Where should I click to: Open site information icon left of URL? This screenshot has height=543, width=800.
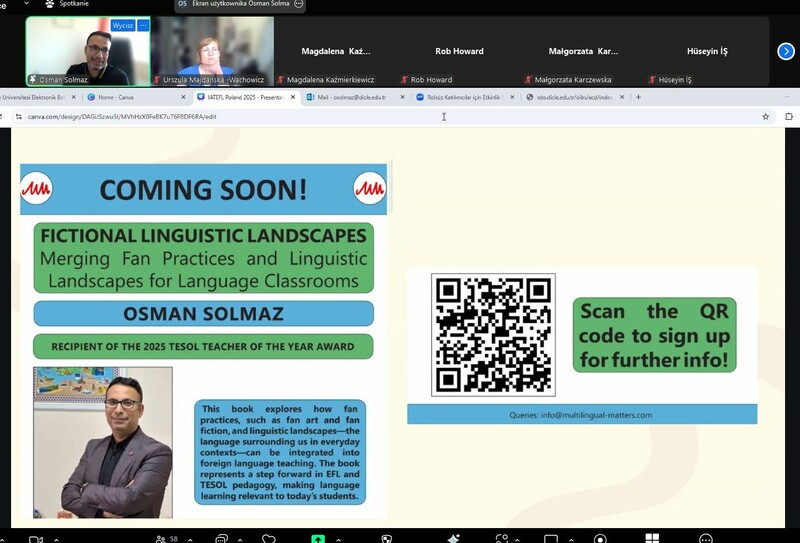(x=18, y=117)
